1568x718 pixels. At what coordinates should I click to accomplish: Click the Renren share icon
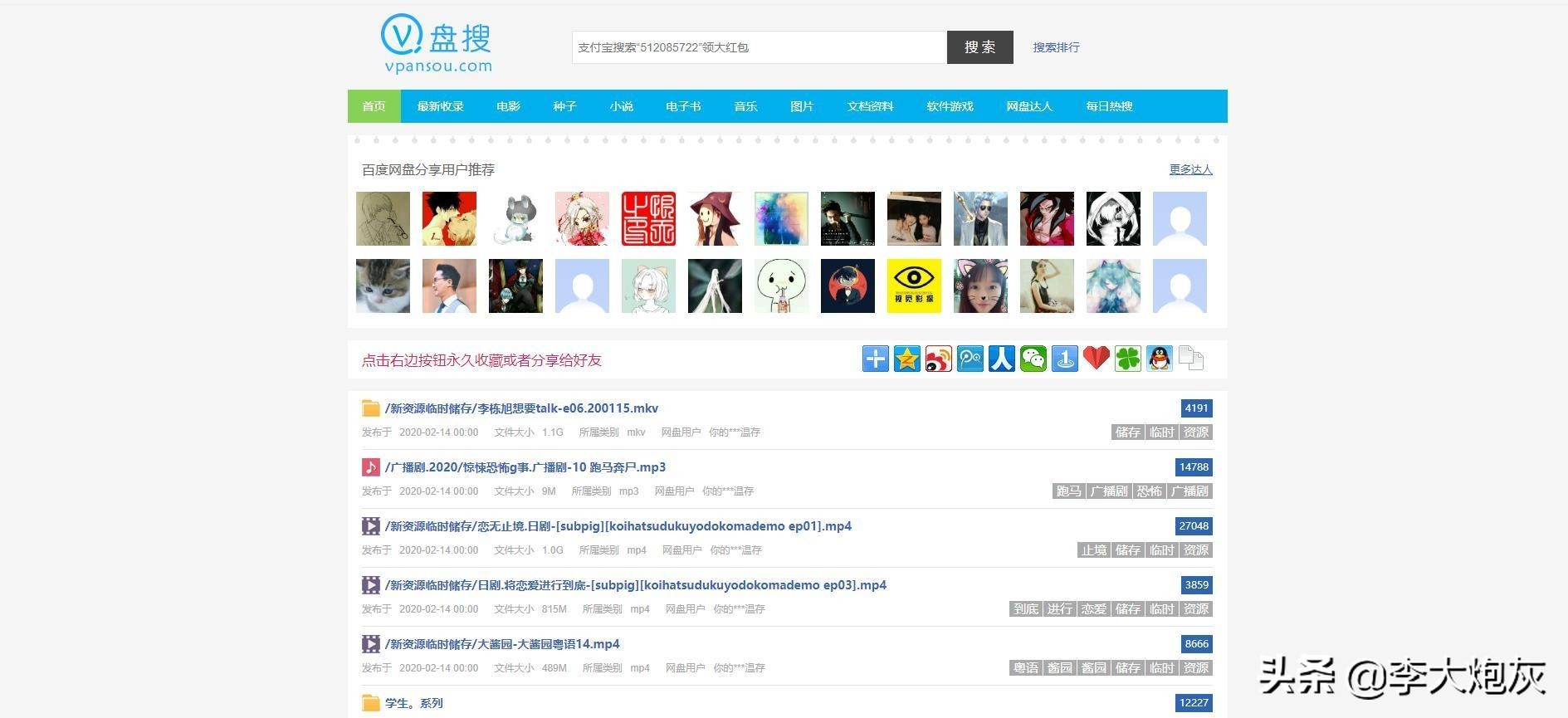click(x=1001, y=359)
